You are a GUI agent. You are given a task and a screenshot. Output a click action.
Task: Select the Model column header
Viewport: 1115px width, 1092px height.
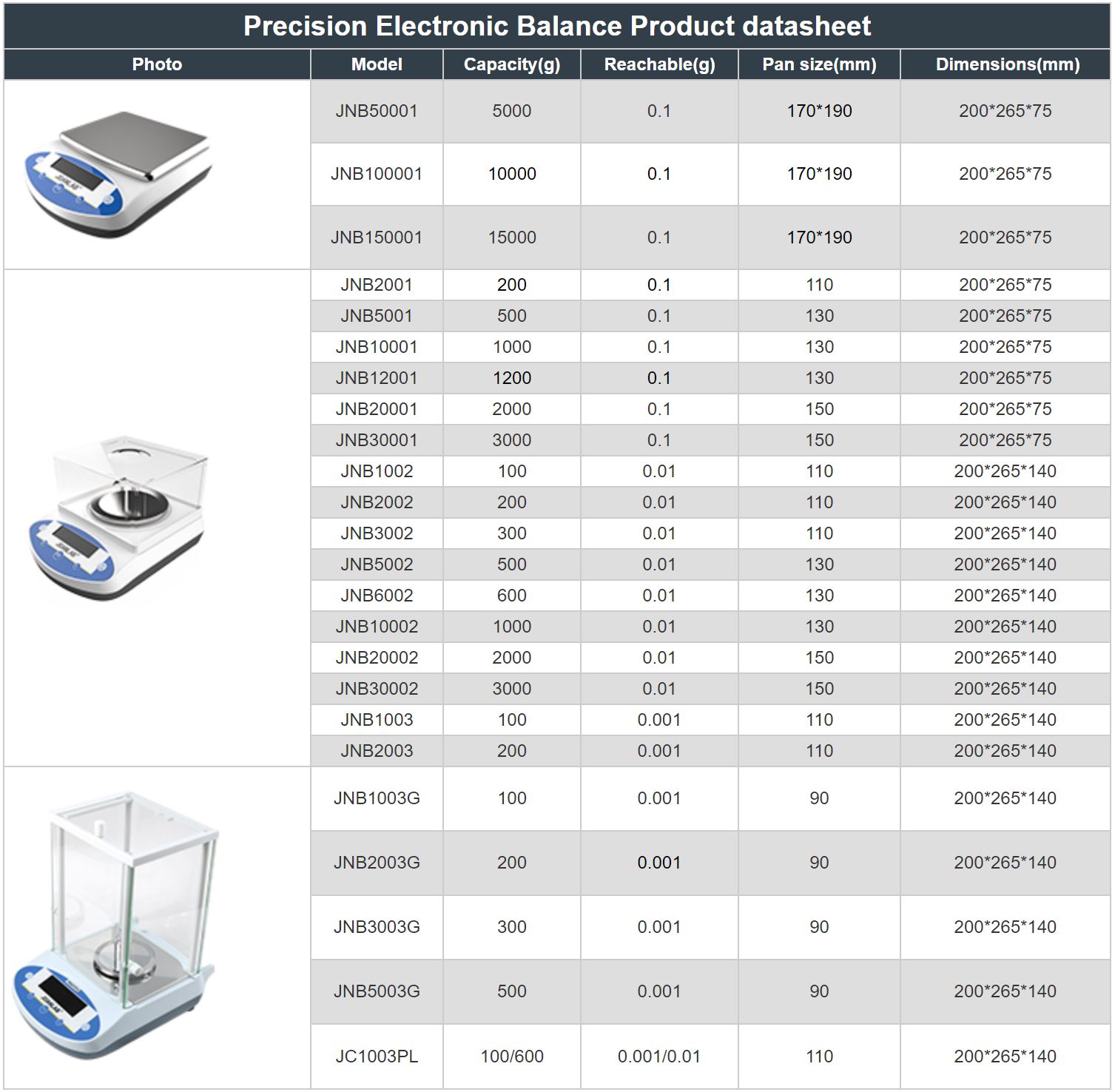click(377, 64)
